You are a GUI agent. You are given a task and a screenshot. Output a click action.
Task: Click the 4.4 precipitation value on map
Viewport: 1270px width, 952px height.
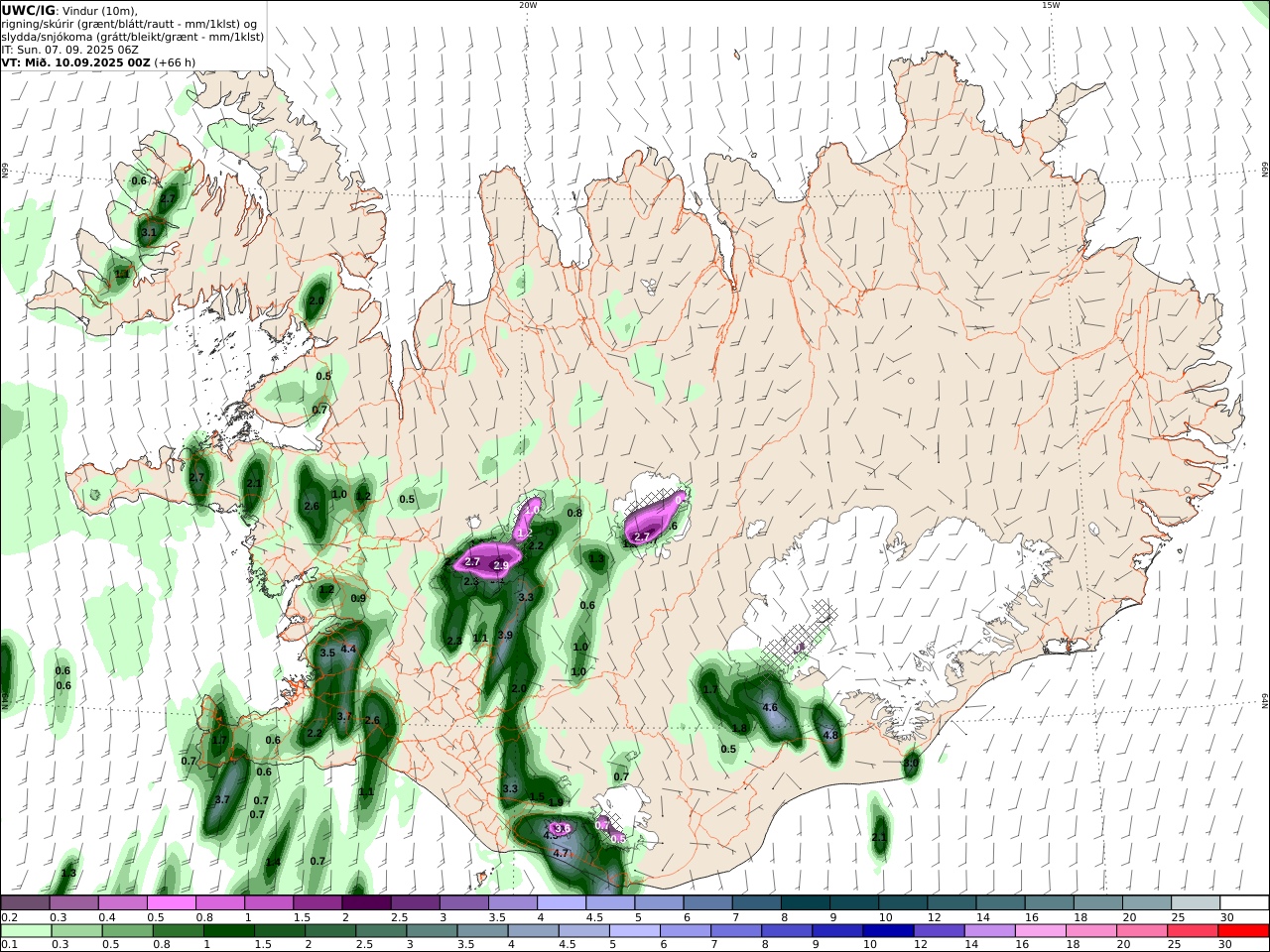(348, 649)
